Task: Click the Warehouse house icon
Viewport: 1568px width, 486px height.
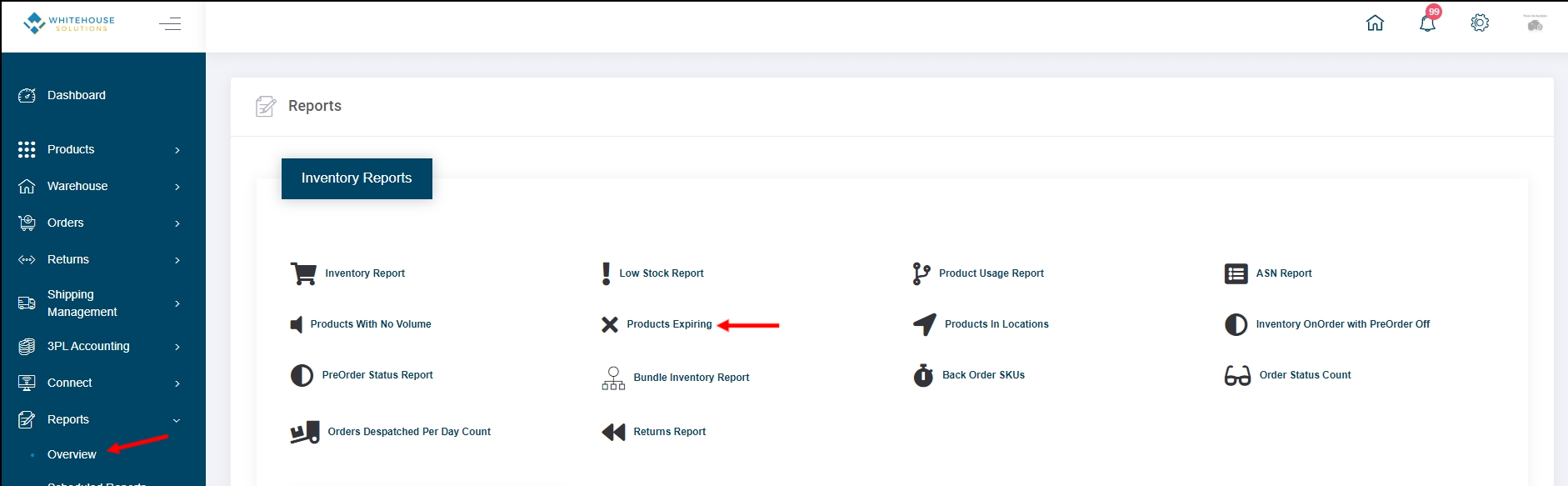Action: 27,186
